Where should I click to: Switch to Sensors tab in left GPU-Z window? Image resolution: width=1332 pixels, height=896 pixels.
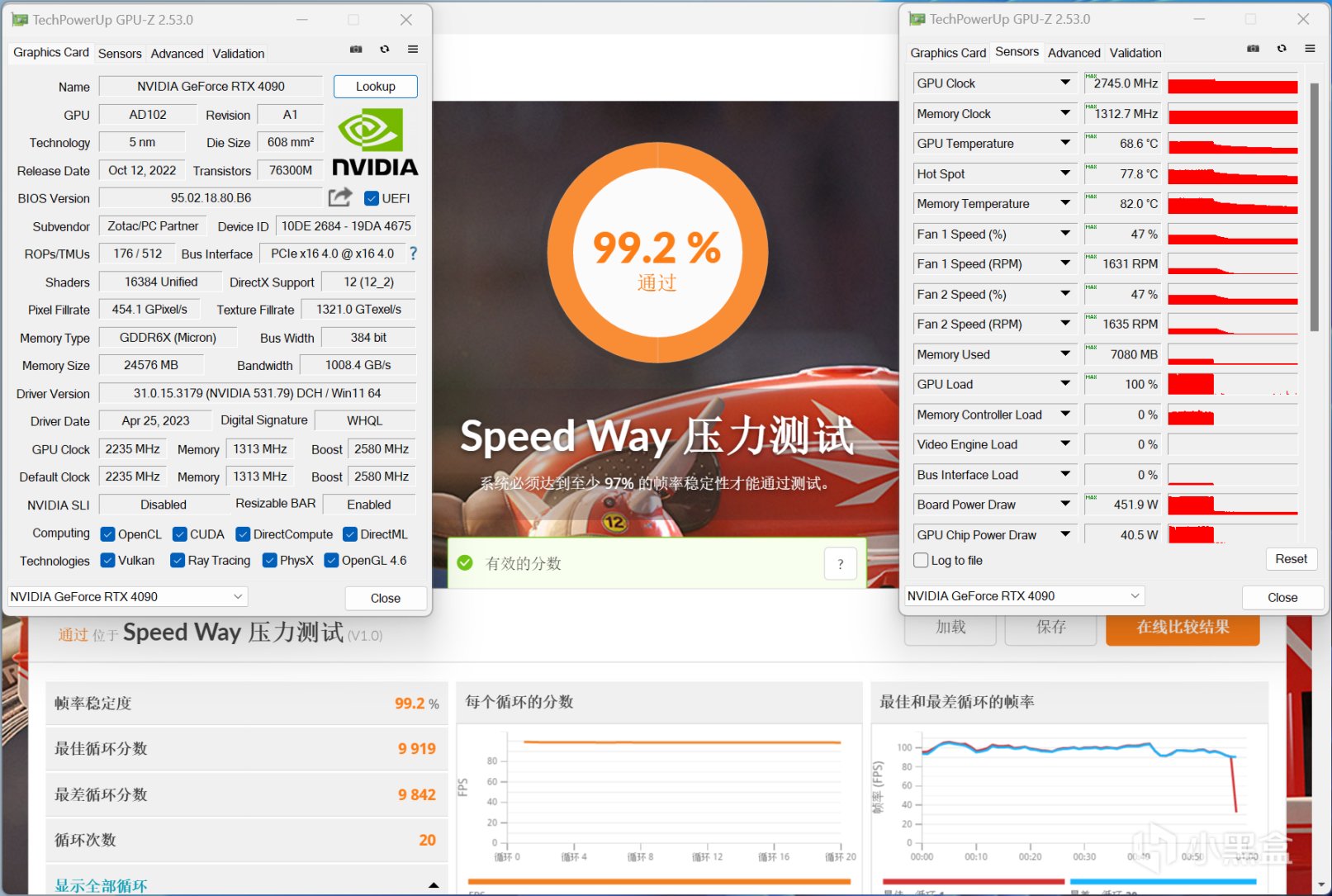tap(120, 54)
